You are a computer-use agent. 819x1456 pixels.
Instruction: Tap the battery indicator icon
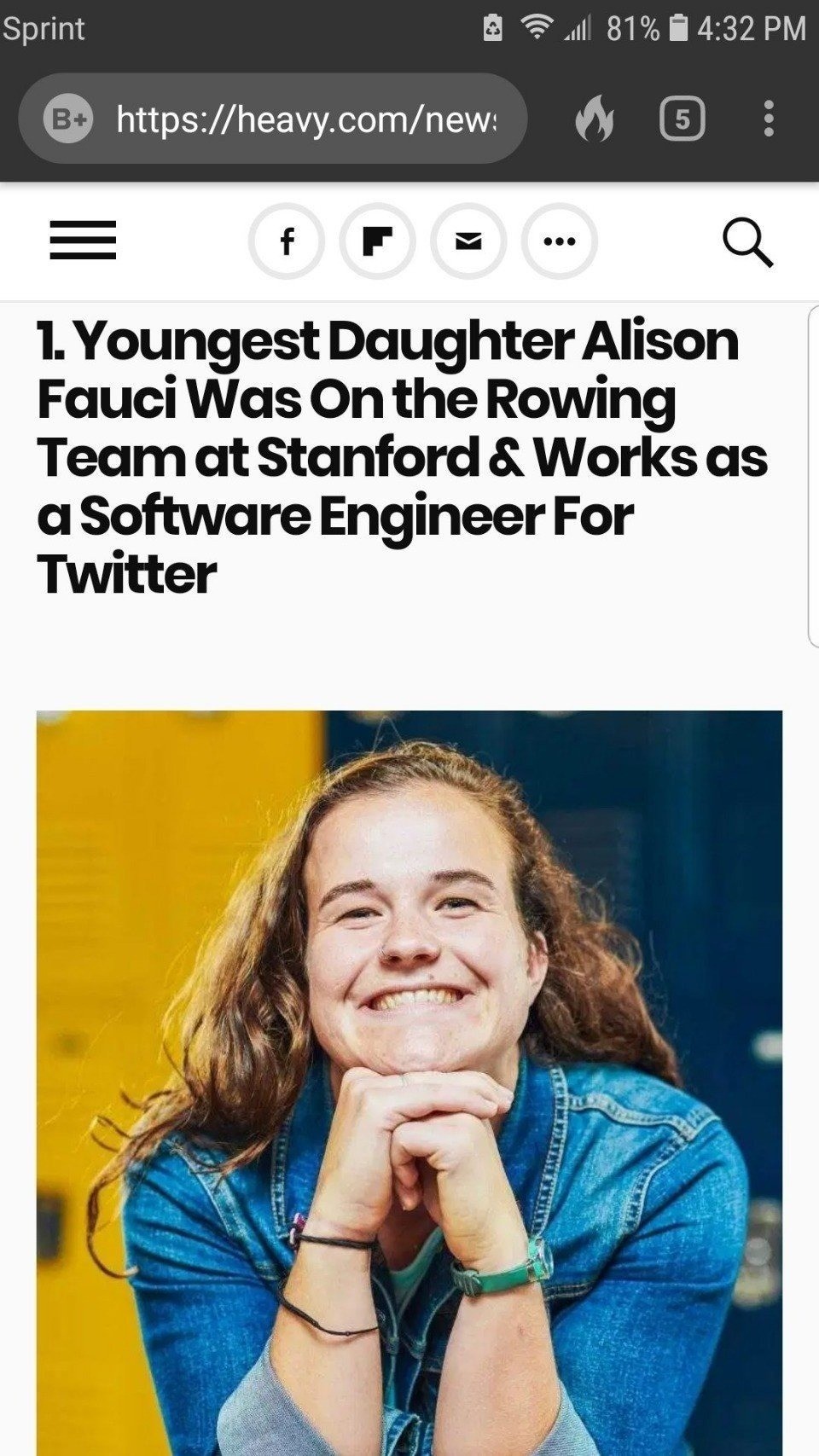pos(678,29)
